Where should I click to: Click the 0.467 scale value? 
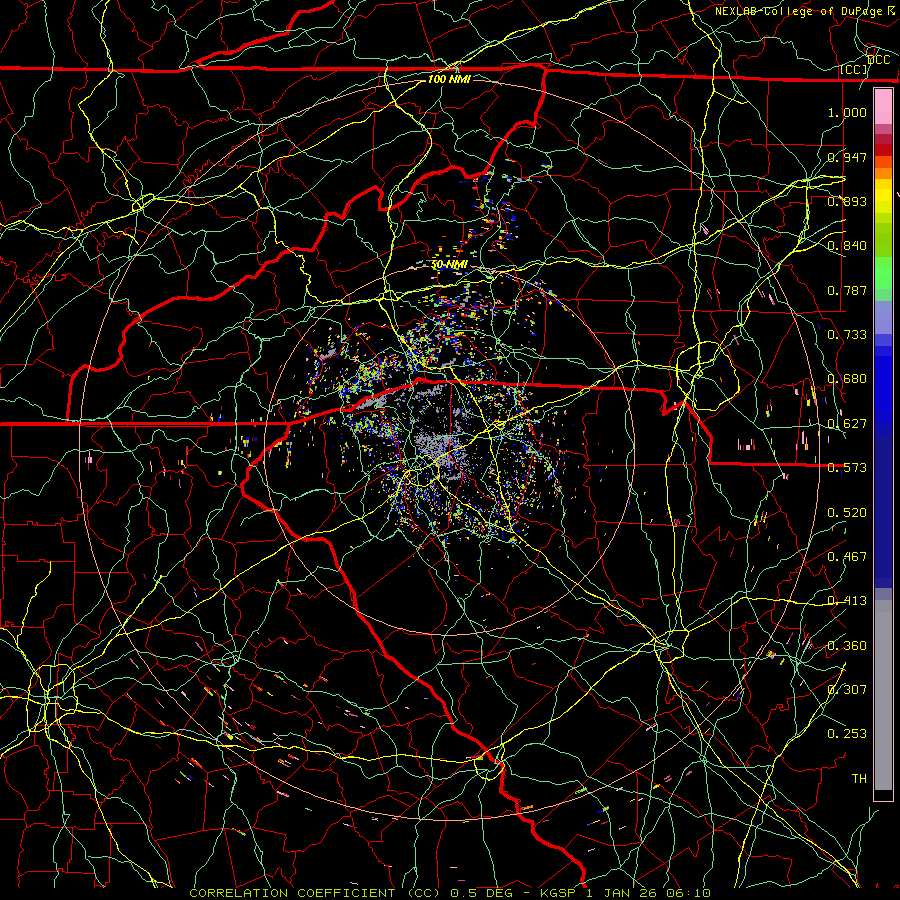click(x=847, y=556)
